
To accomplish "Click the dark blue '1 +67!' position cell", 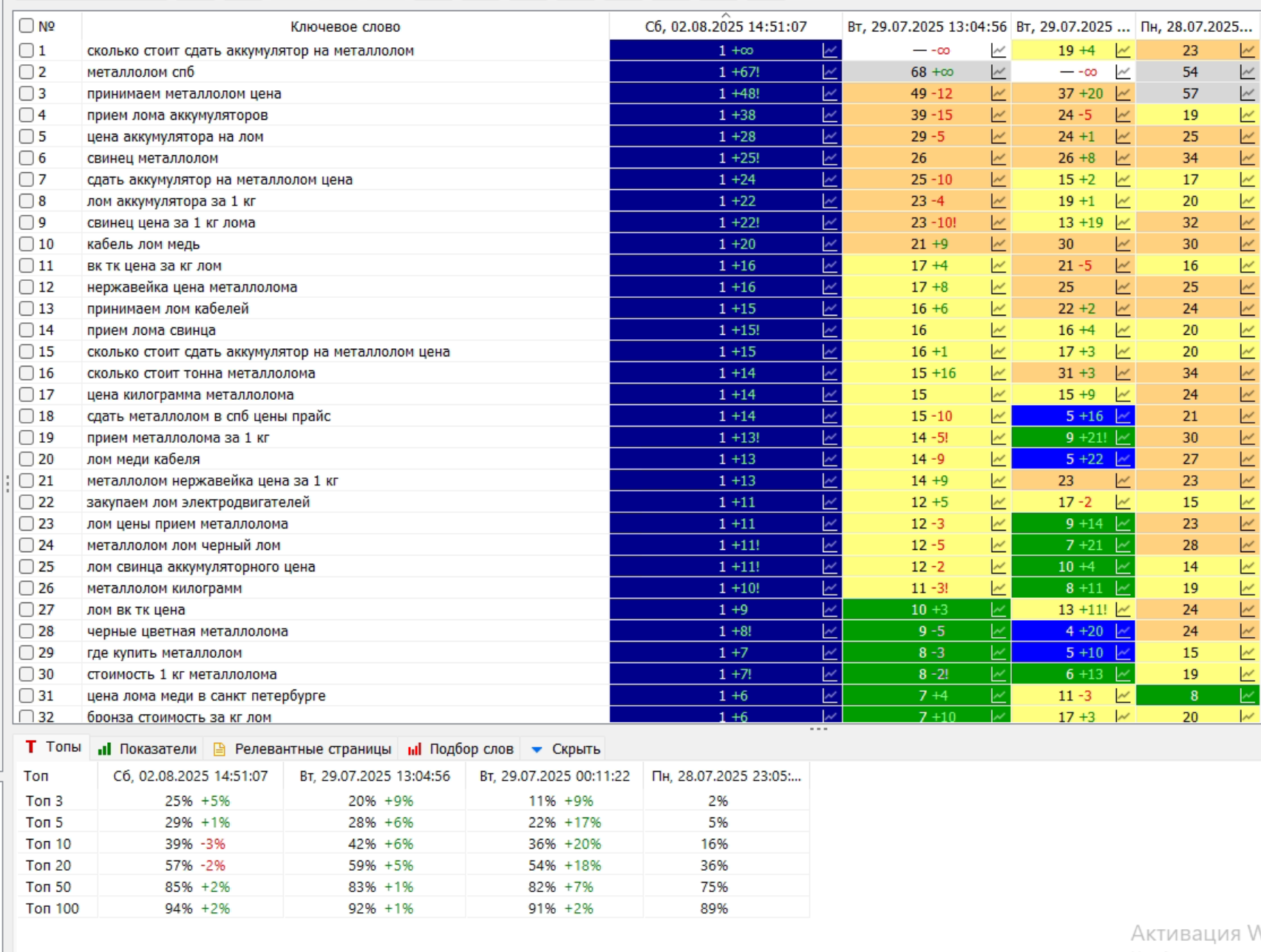I will pyautogui.click(x=726, y=72).
